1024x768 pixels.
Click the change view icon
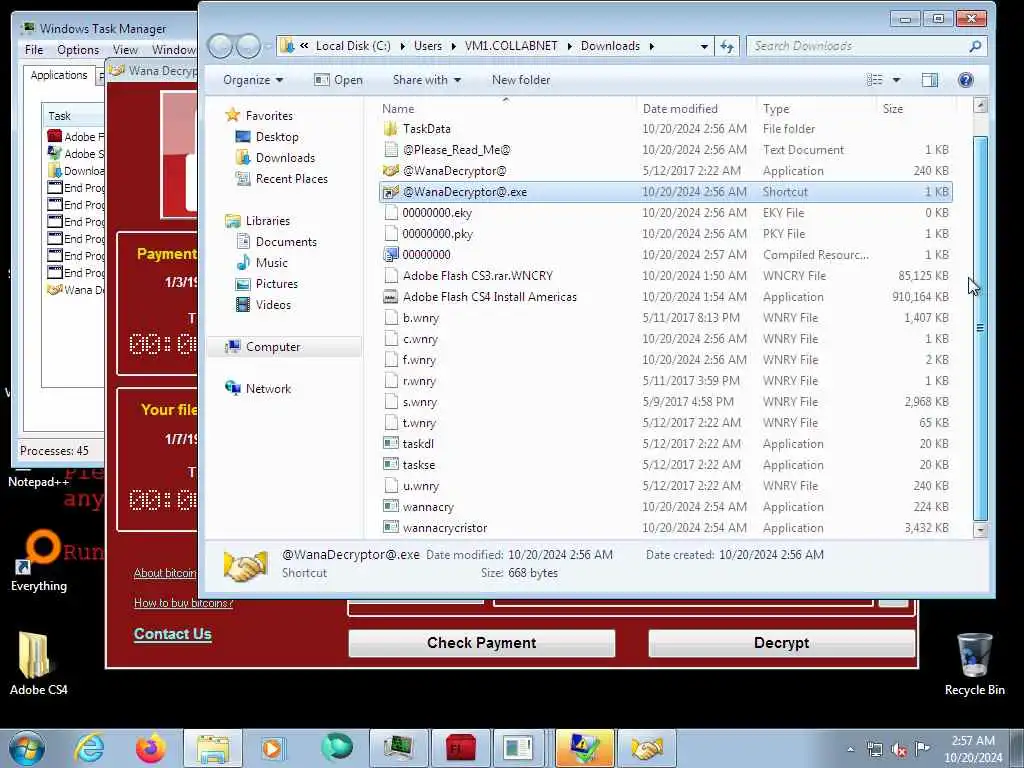coord(874,80)
